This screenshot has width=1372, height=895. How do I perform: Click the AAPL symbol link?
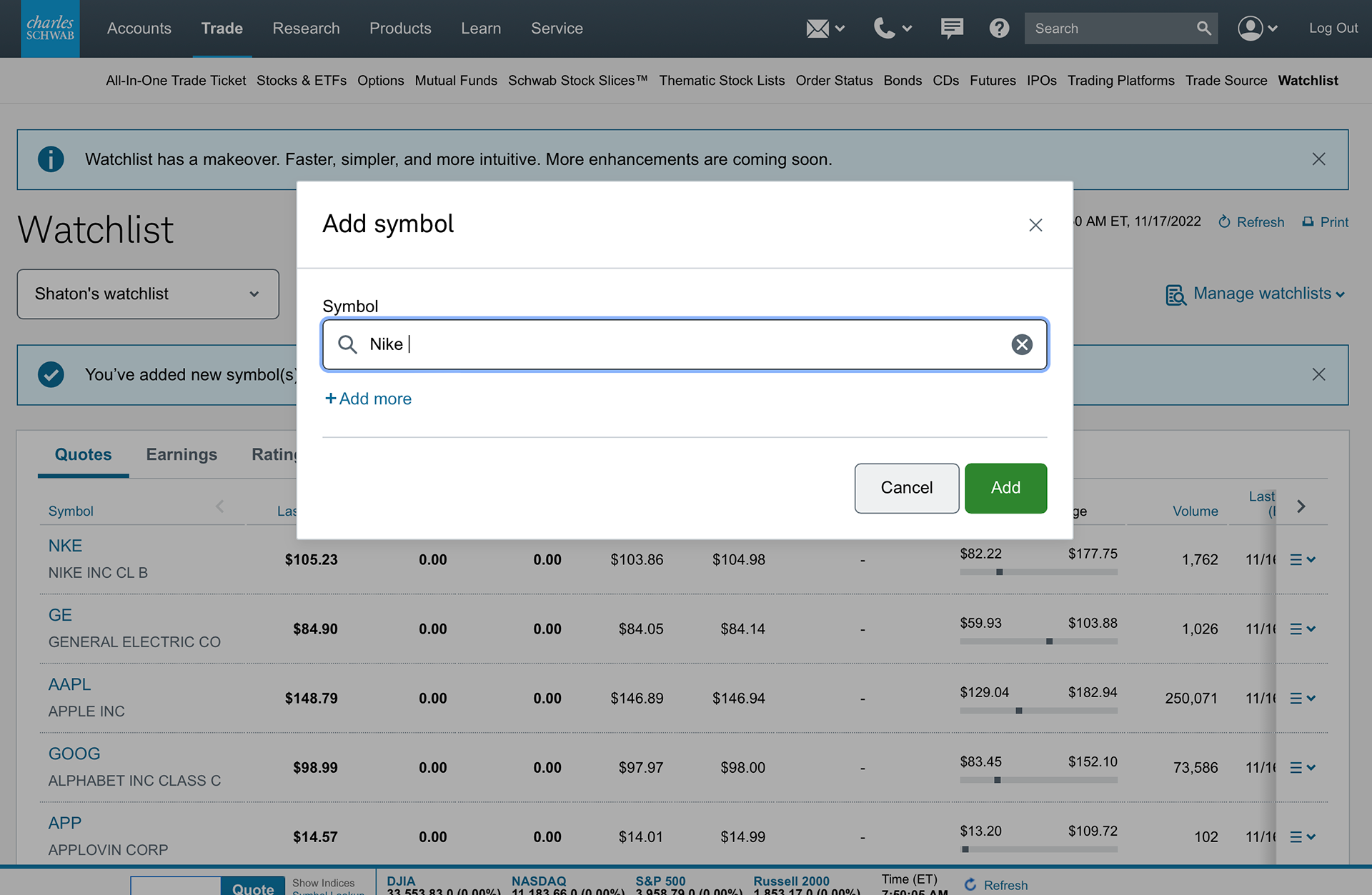tap(69, 685)
